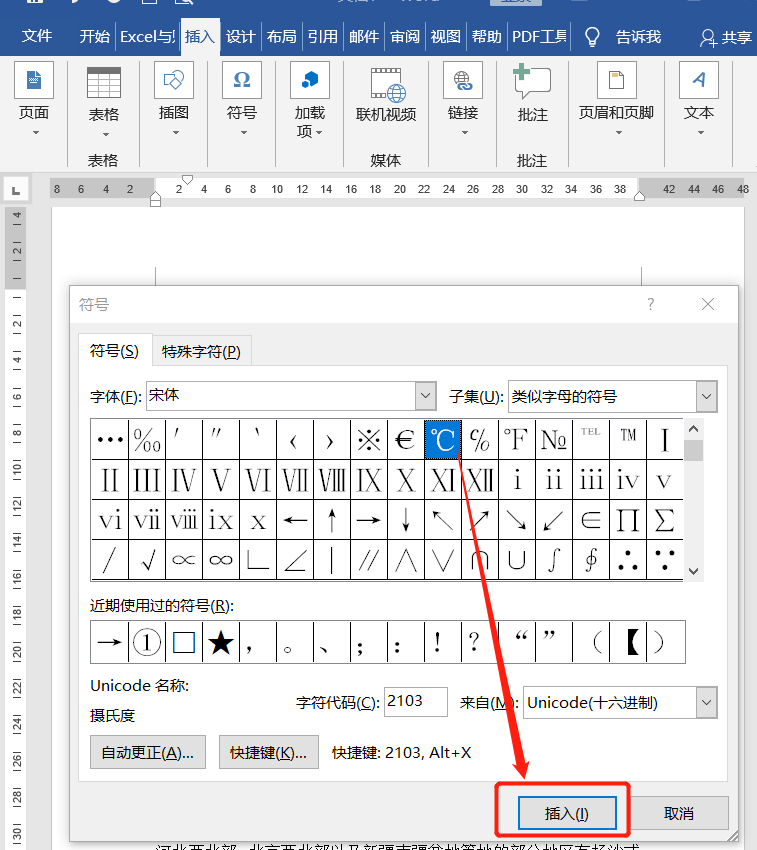Expand the subset (子集) dropdown
This screenshot has width=757, height=850.
(x=706, y=397)
